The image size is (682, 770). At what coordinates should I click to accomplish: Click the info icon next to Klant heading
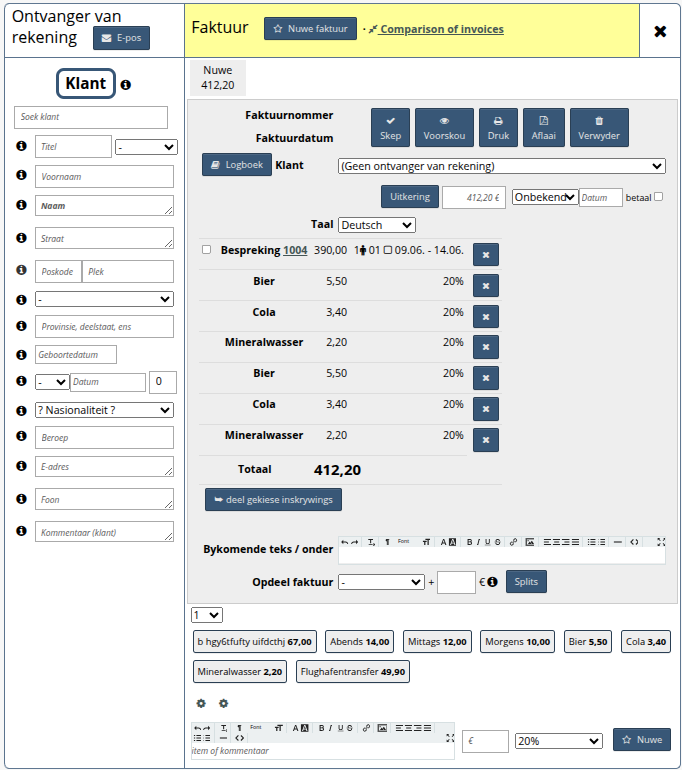pyautogui.click(x=126, y=84)
